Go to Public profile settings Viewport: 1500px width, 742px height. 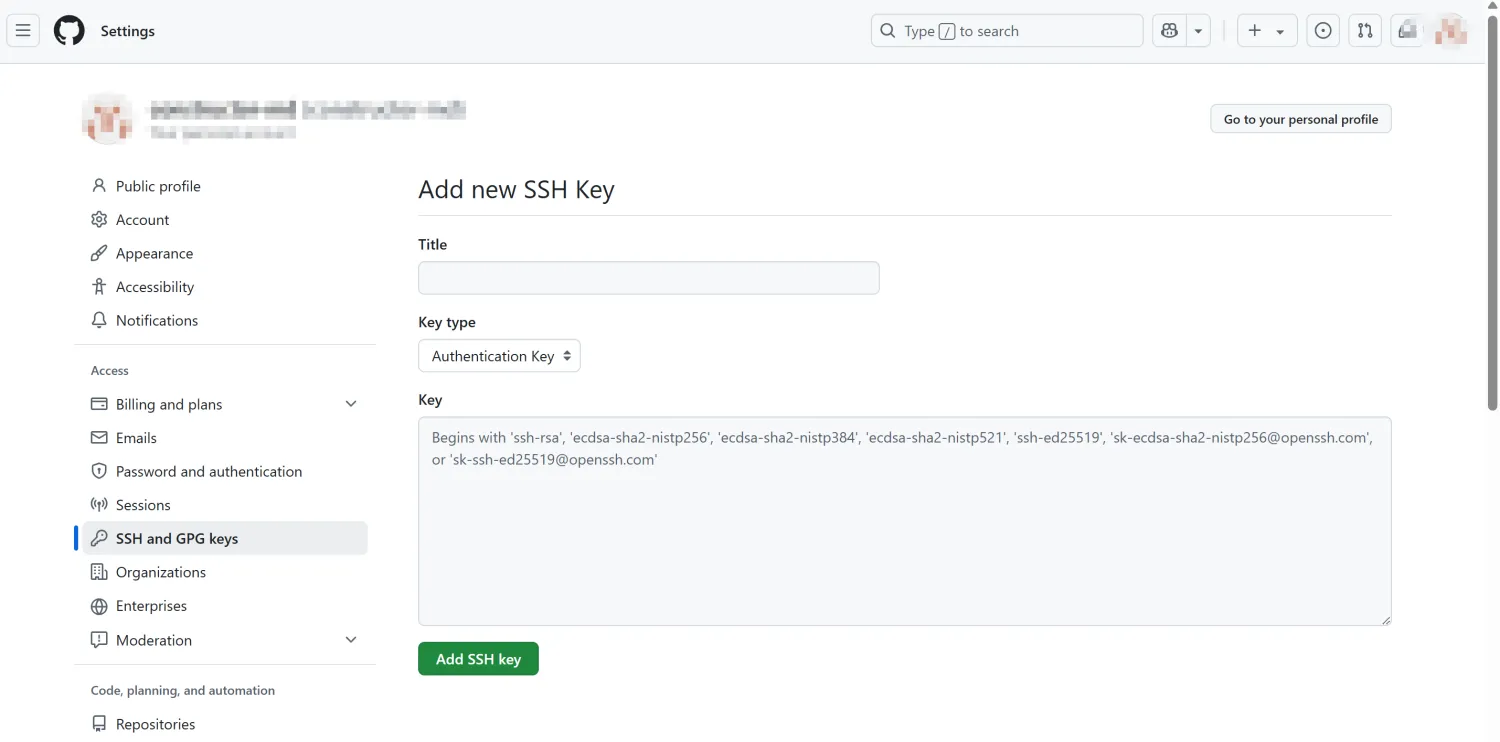click(x=157, y=185)
